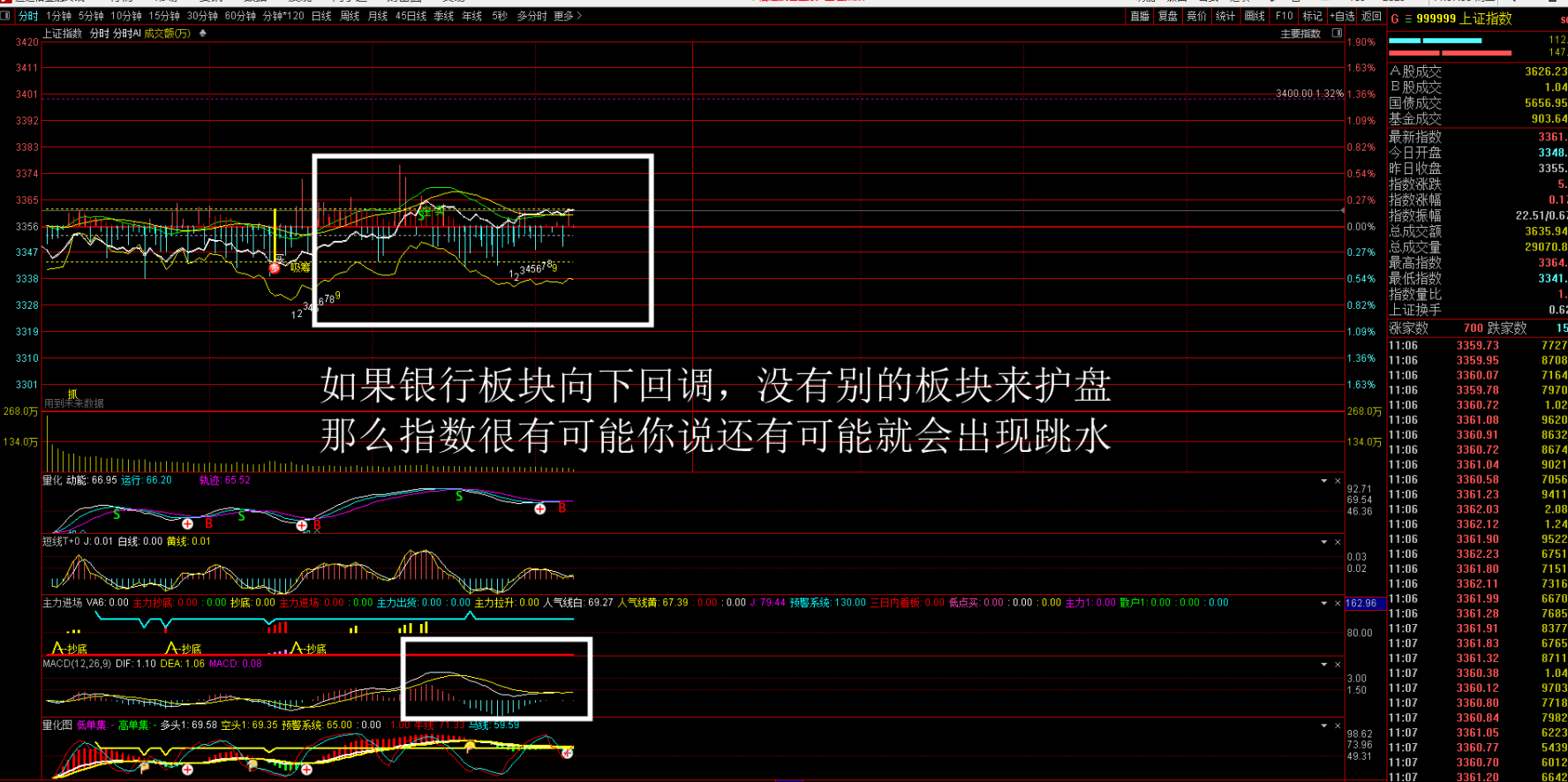Click the 用到未来数据 warning text

click(x=74, y=403)
